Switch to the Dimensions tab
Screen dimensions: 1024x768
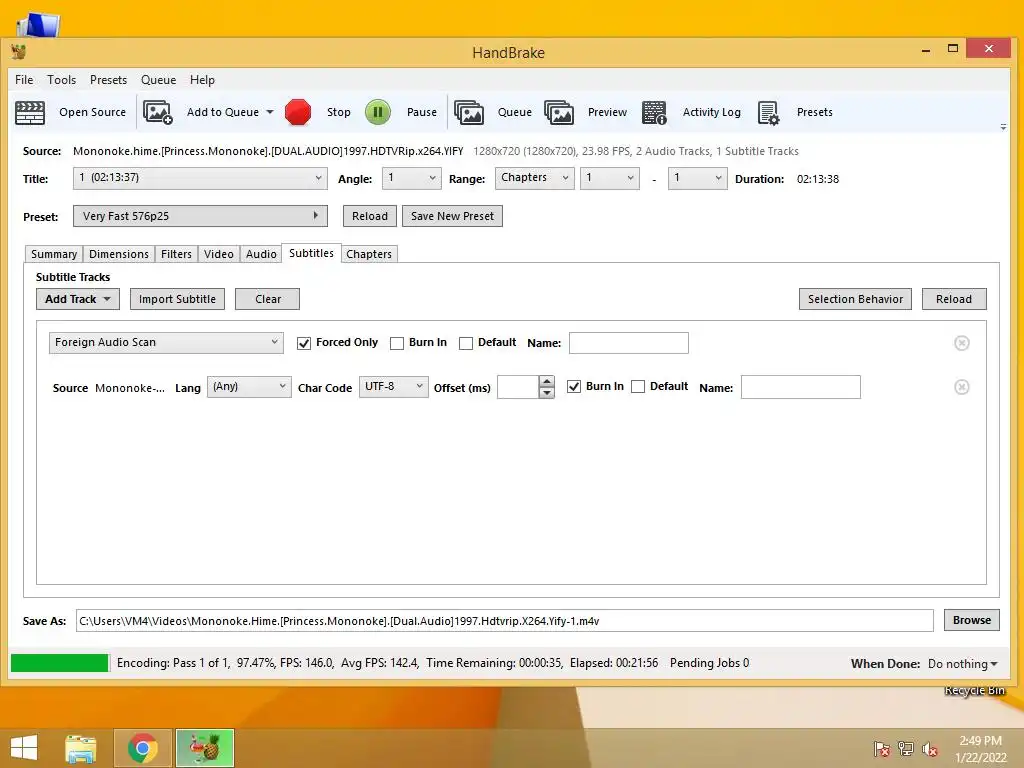tap(119, 254)
